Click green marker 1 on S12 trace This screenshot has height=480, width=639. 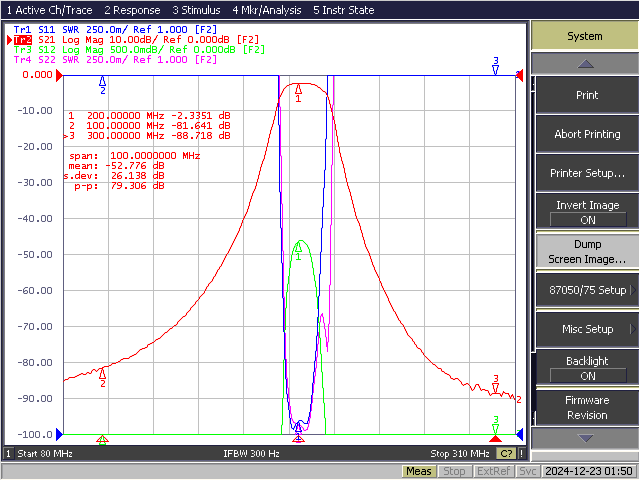[x=298, y=251]
